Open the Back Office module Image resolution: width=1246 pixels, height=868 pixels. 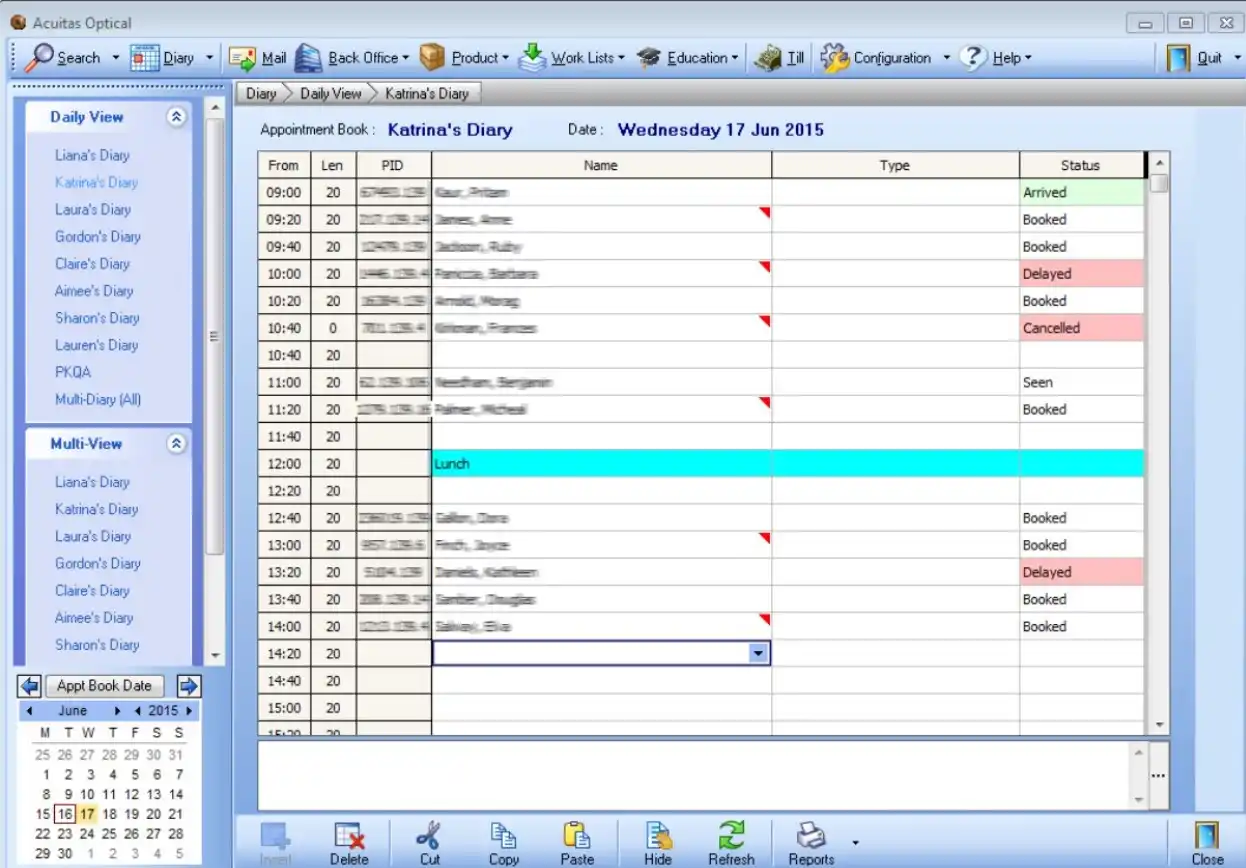pyautogui.click(x=362, y=57)
